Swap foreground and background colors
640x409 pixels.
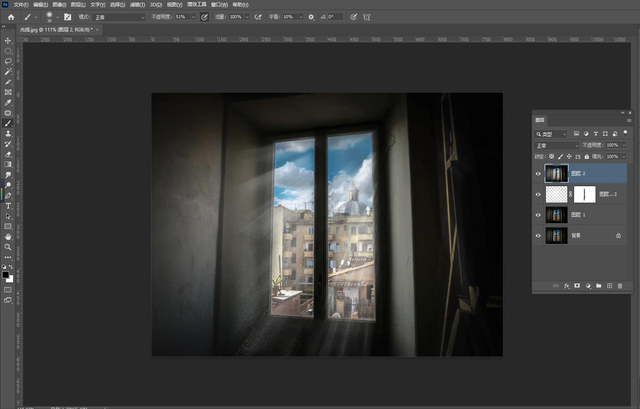click(11, 267)
